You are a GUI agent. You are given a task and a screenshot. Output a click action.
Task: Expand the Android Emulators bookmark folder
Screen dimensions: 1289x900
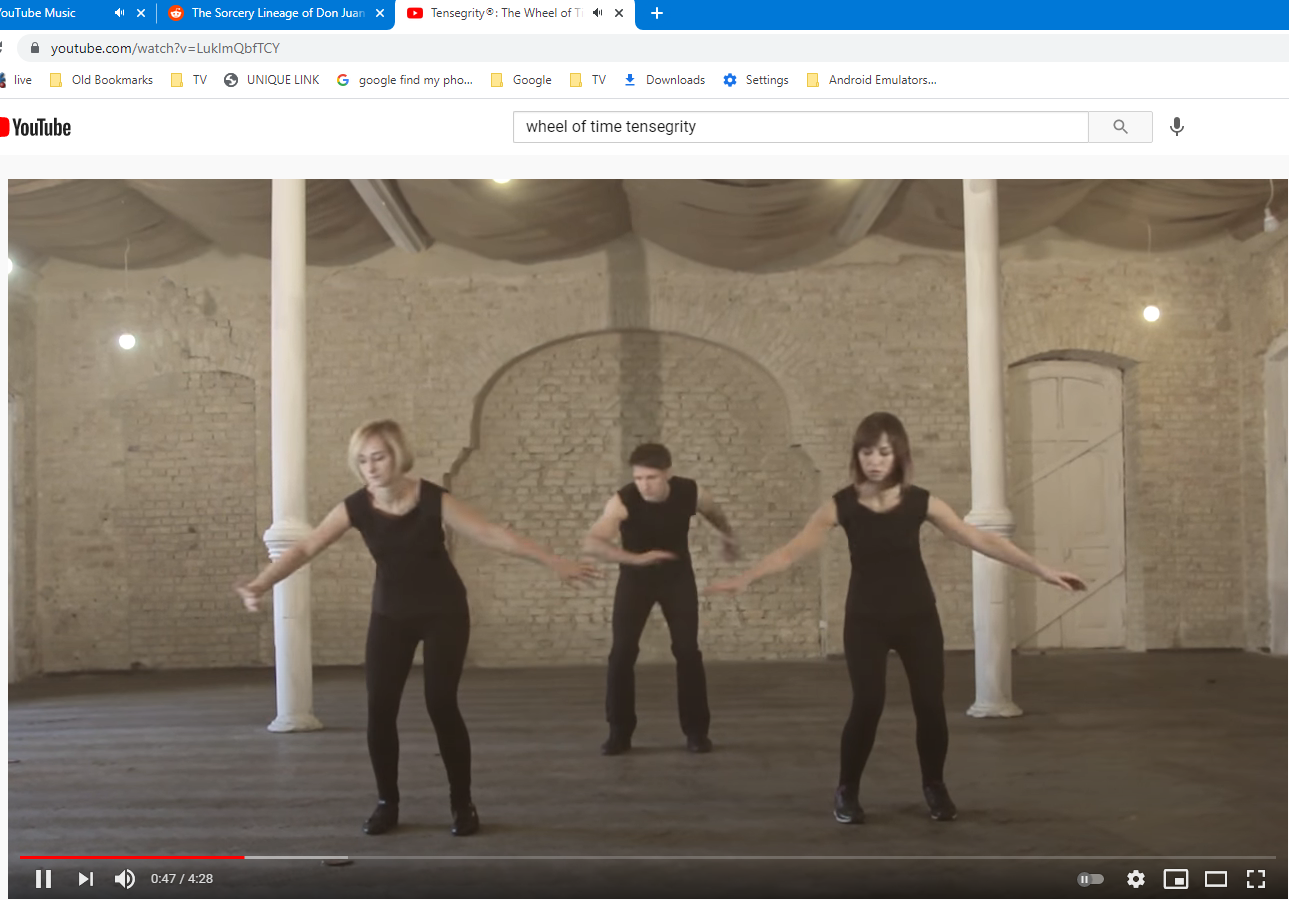point(871,80)
